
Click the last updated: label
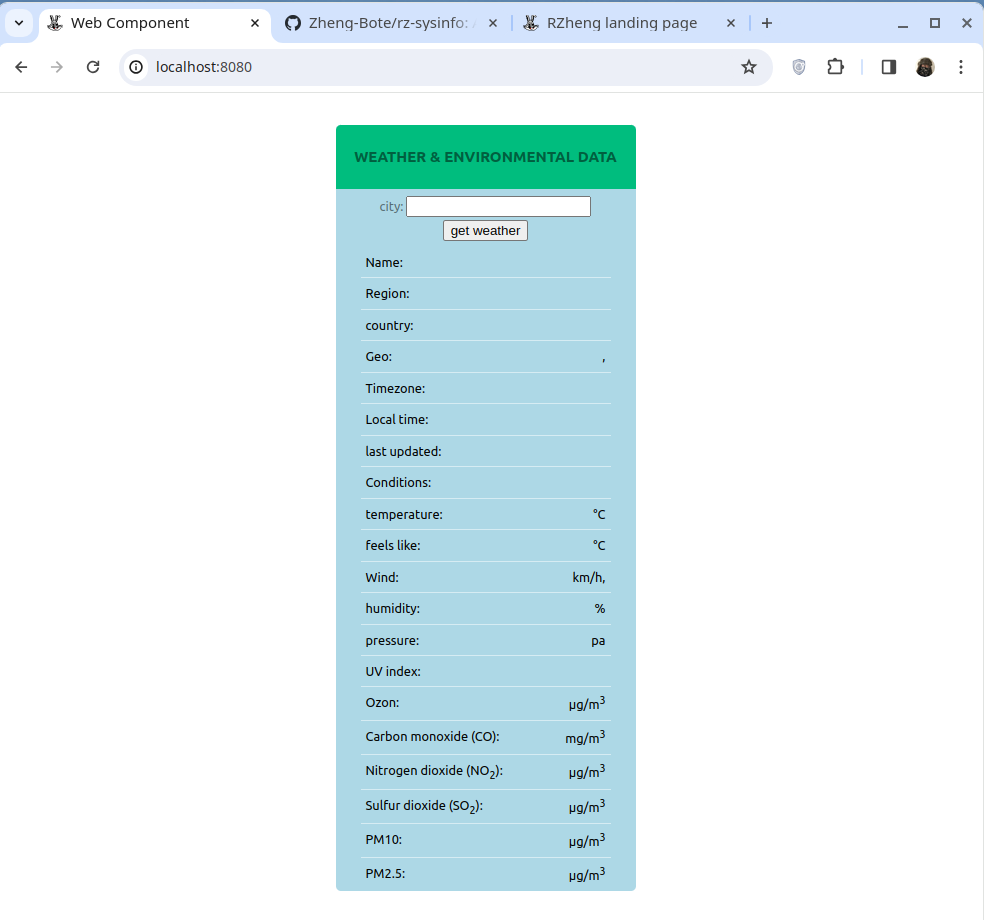point(403,452)
